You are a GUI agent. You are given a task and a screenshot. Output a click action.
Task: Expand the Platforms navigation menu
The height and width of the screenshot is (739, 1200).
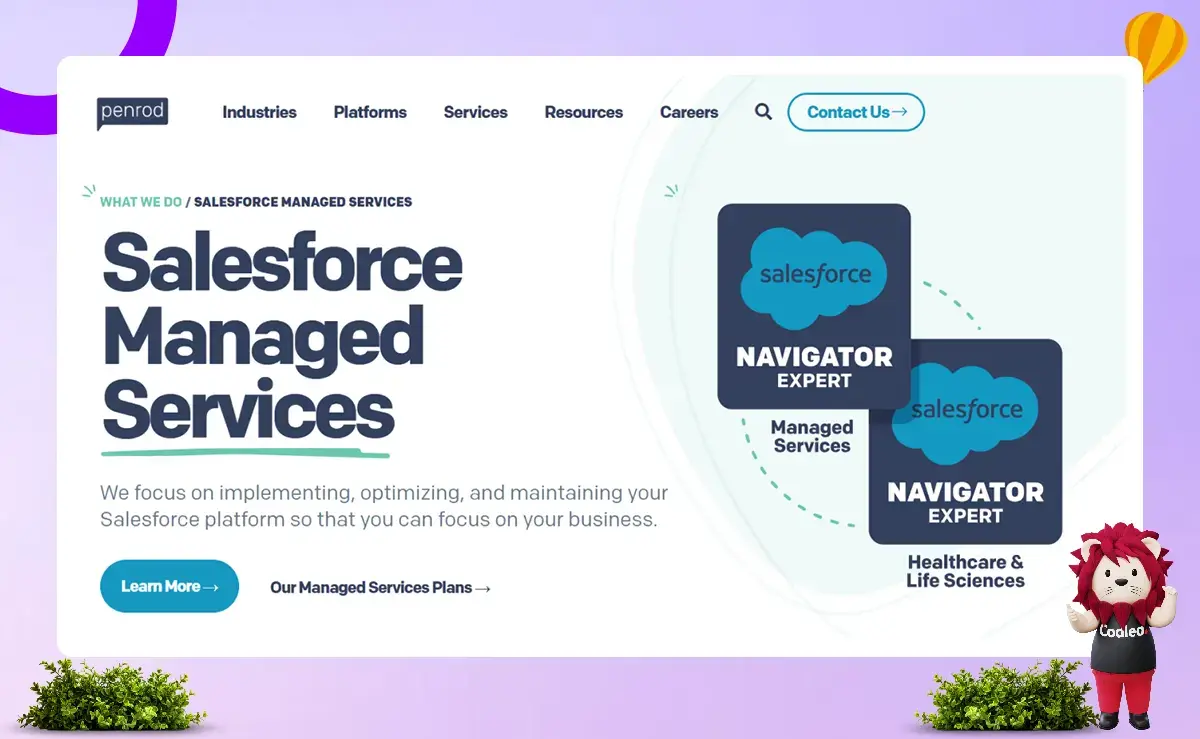click(370, 112)
